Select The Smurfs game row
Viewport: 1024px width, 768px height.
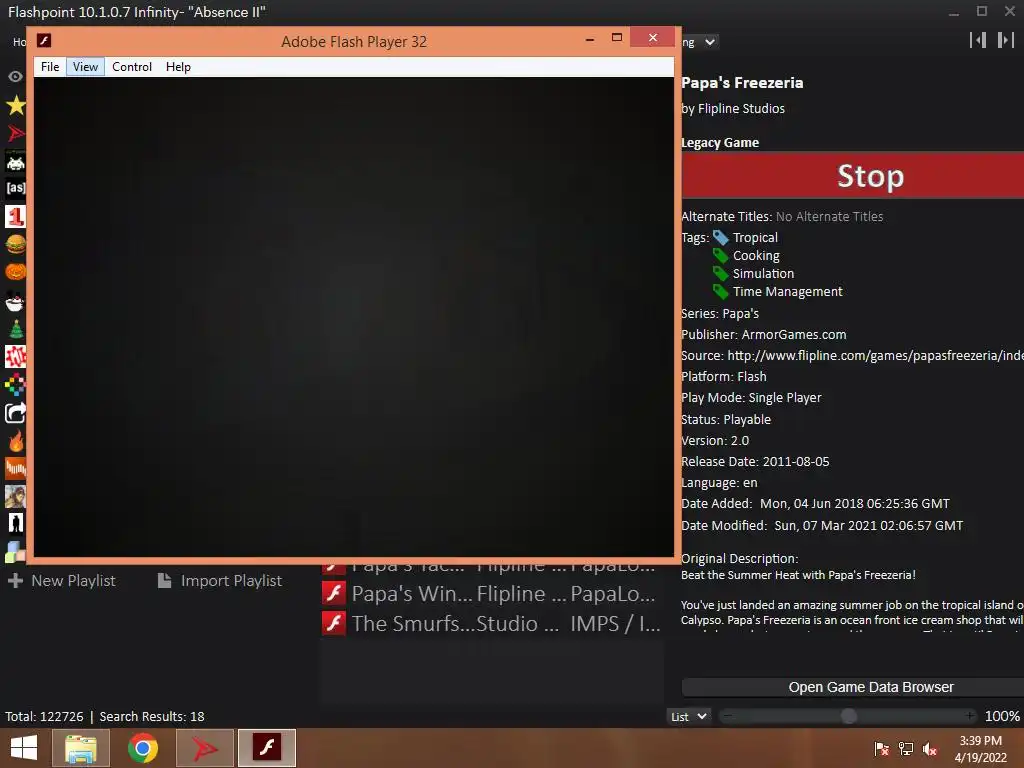(x=492, y=623)
